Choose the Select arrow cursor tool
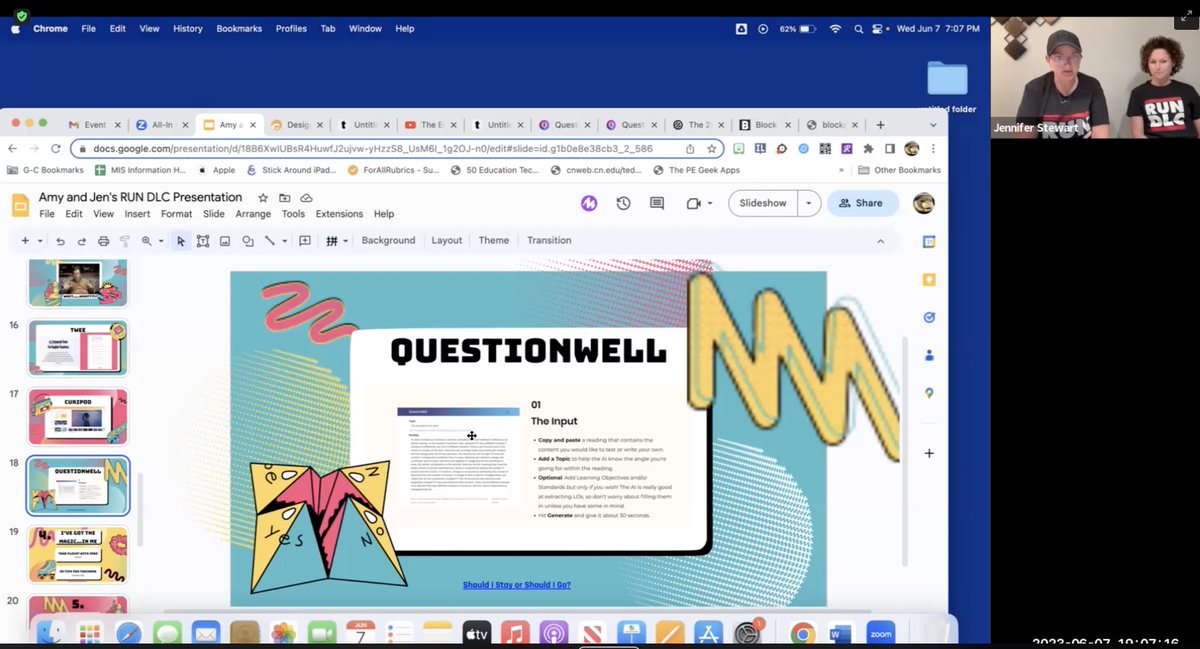Screen dimensions: 1200x649 [181, 241]
